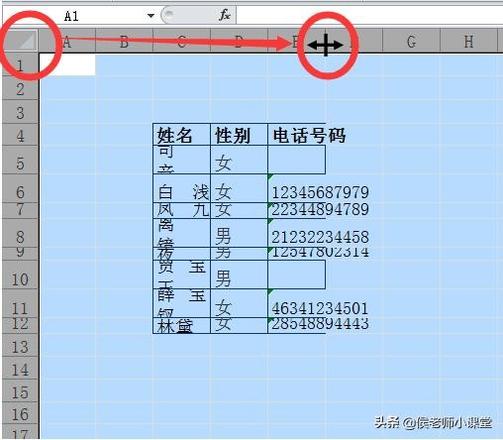This screenshot has height=440, width=503.
Task: Select row 12 header
Action: click(20, 325)
